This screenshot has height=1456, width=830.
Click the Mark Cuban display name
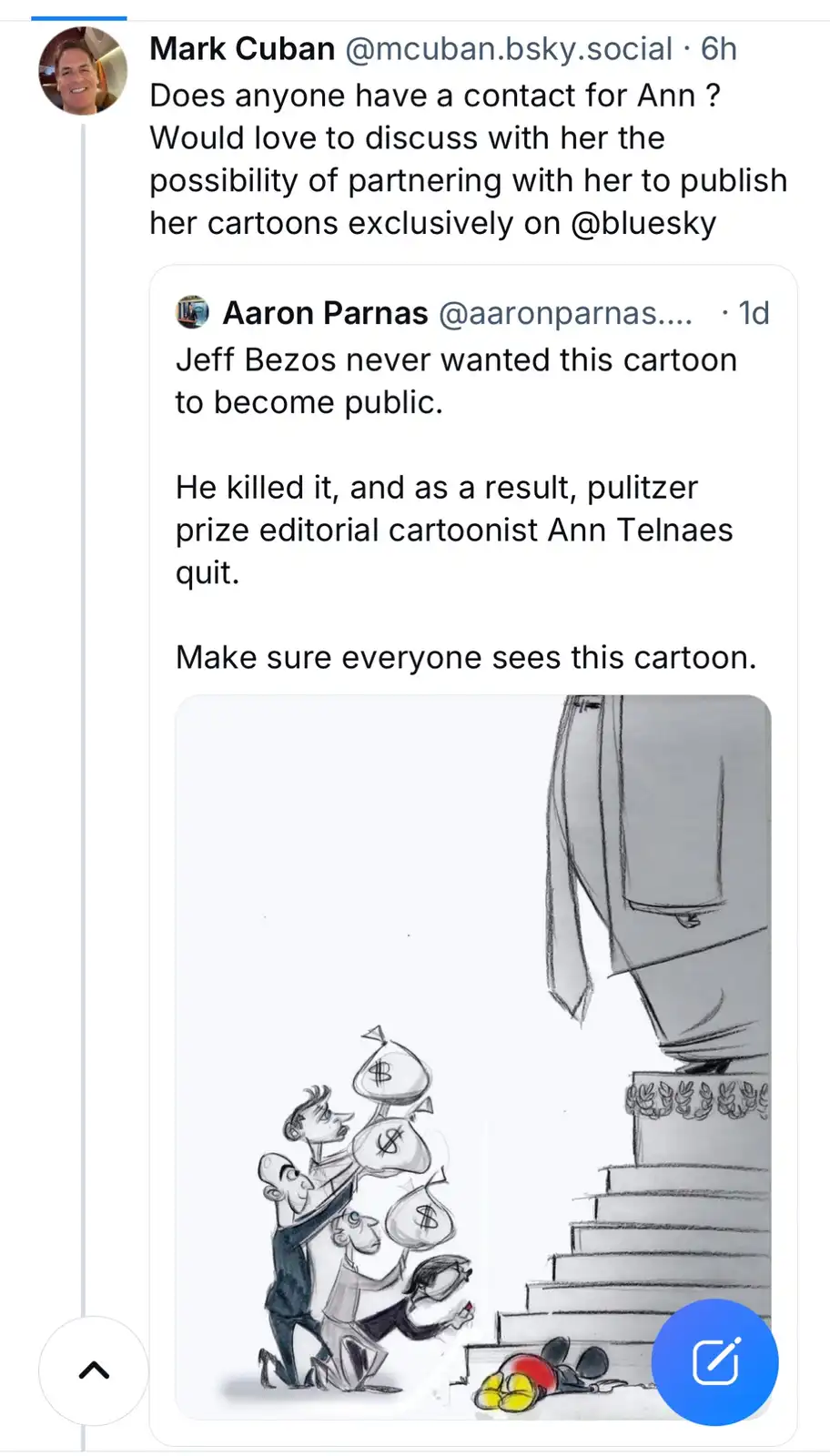pyautogui.click(x=242, y=48)
